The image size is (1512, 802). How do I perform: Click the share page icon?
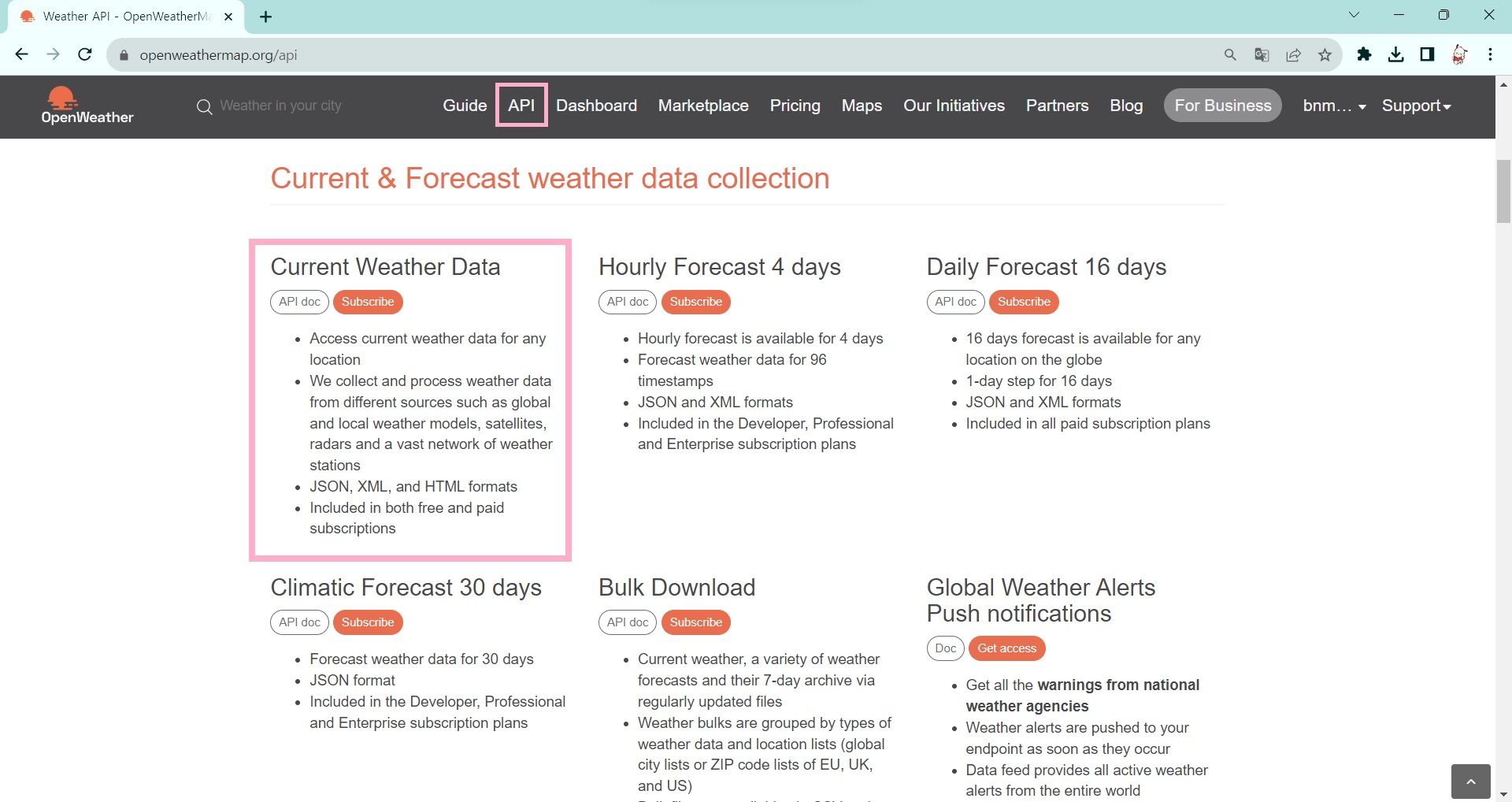pyautogui.click(x=1293, y=55)
